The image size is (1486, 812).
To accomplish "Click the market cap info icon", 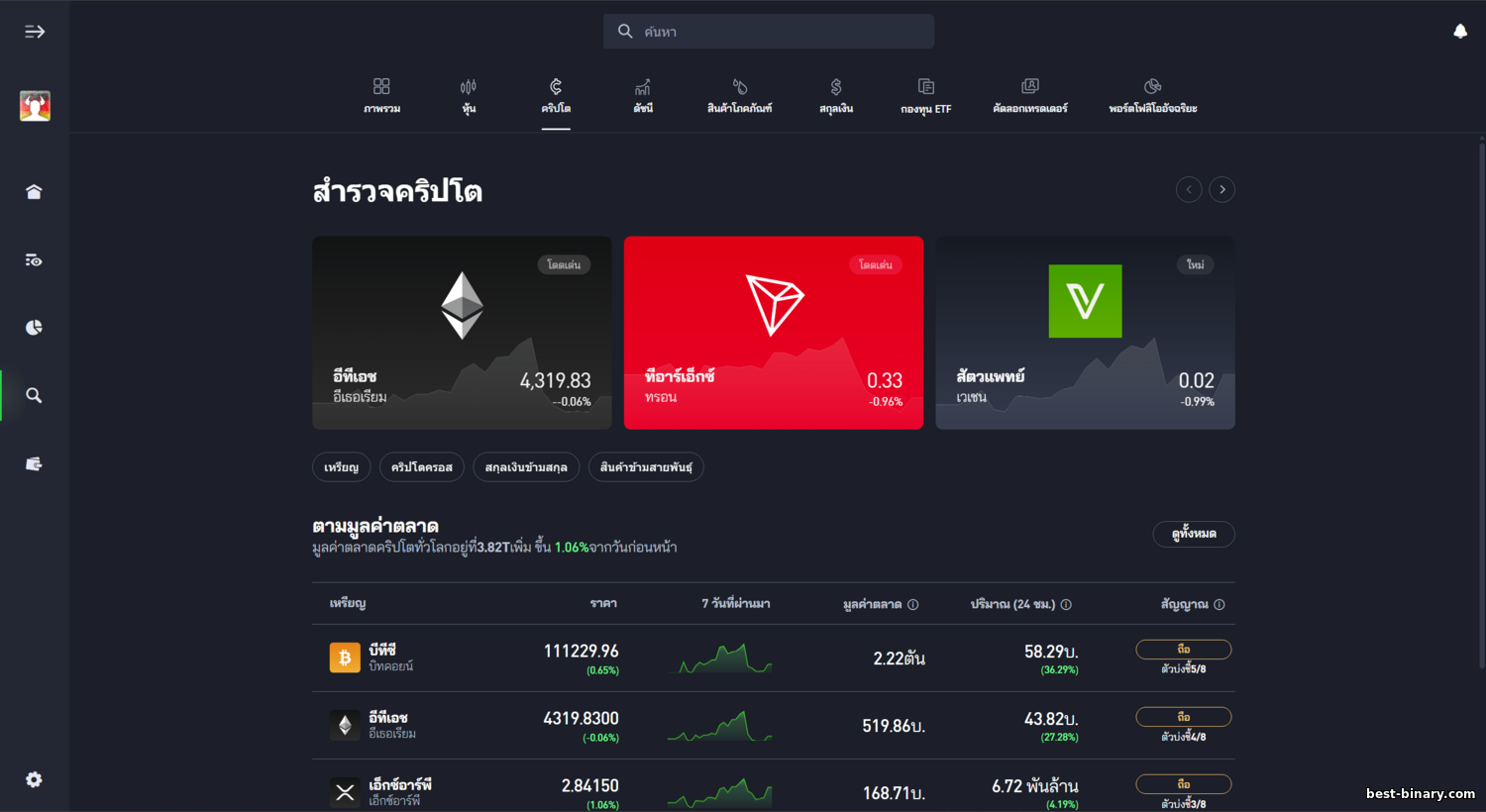I will [x=912, y=604].
